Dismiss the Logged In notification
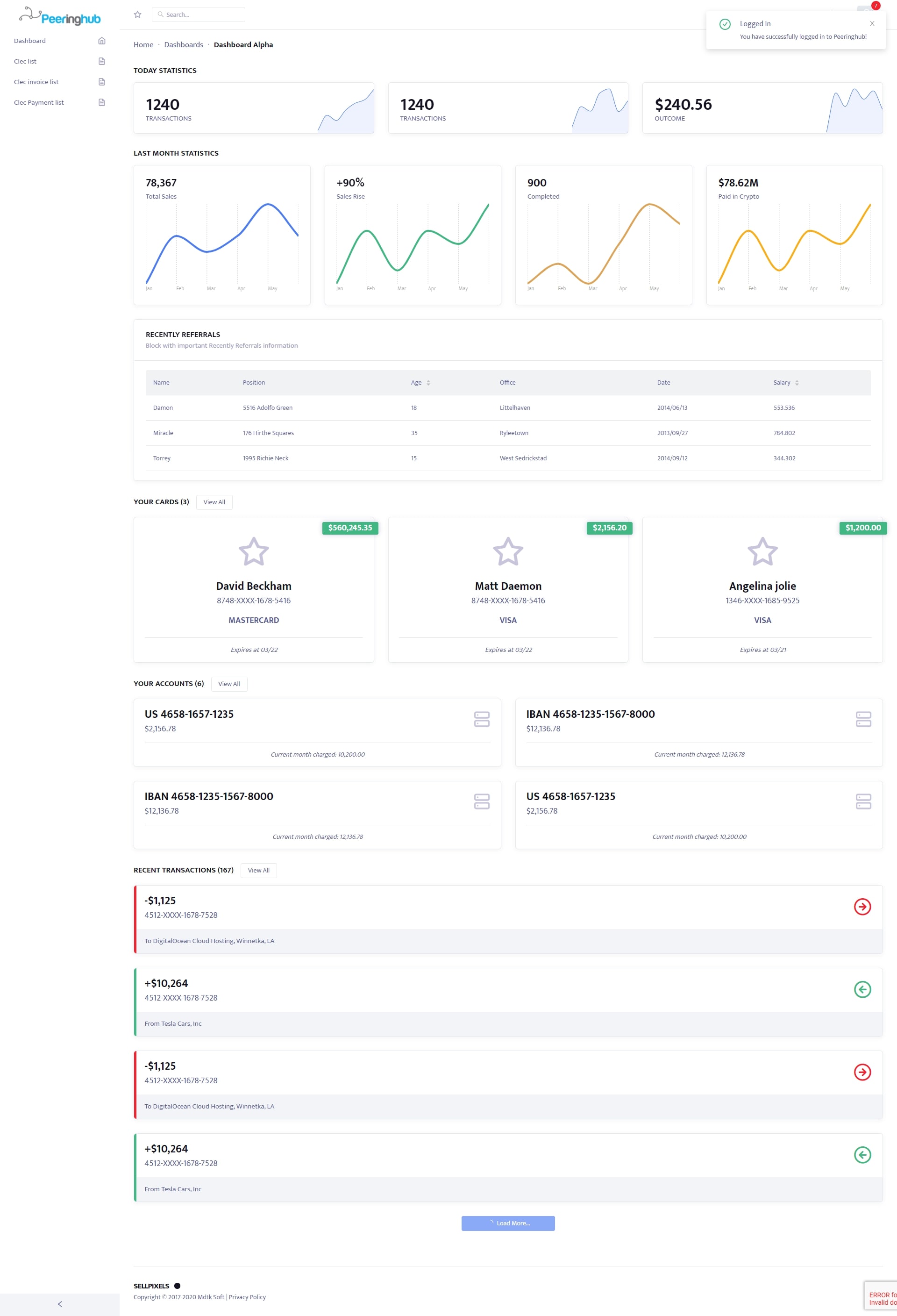897x1316 pixels. click(871, 24)
